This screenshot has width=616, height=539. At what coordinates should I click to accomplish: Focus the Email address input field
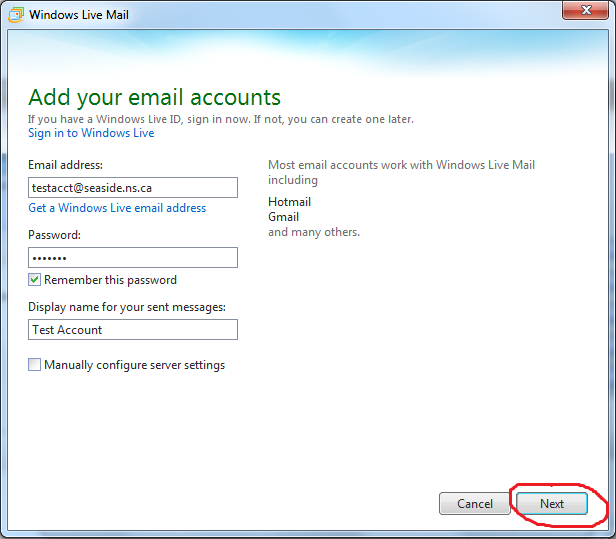tap(133, 187)
